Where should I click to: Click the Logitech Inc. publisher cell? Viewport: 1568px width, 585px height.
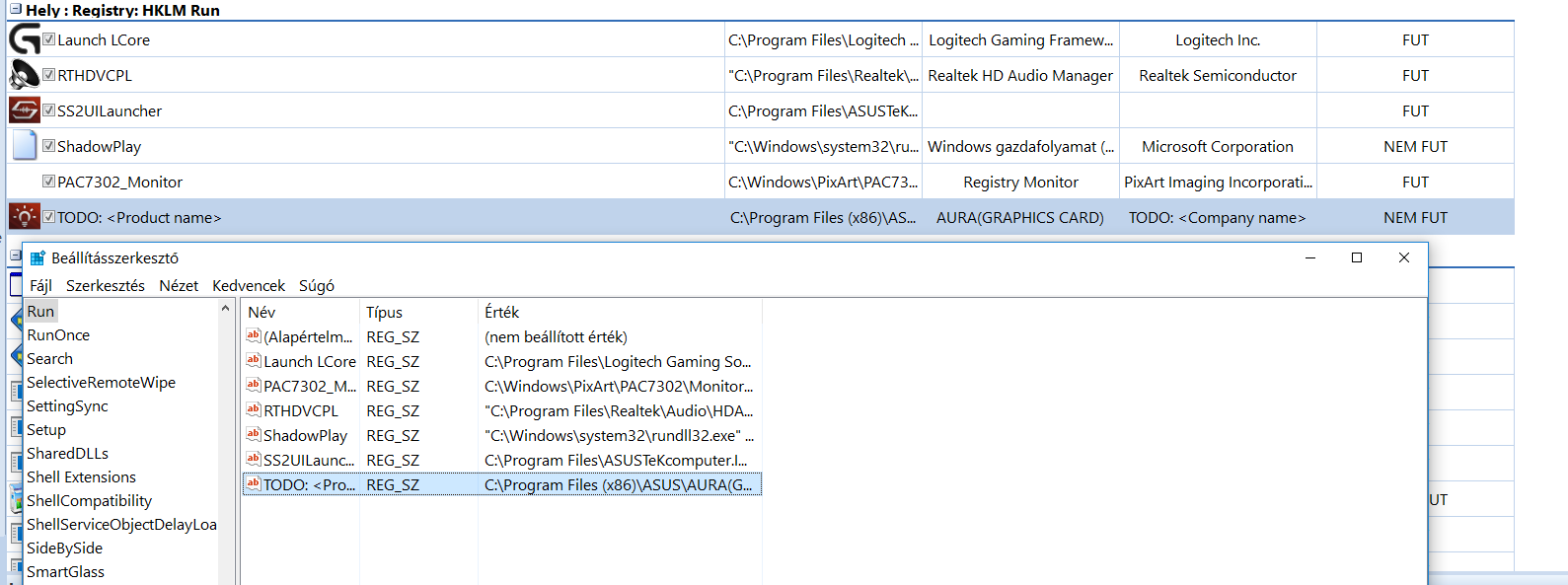1218,40
